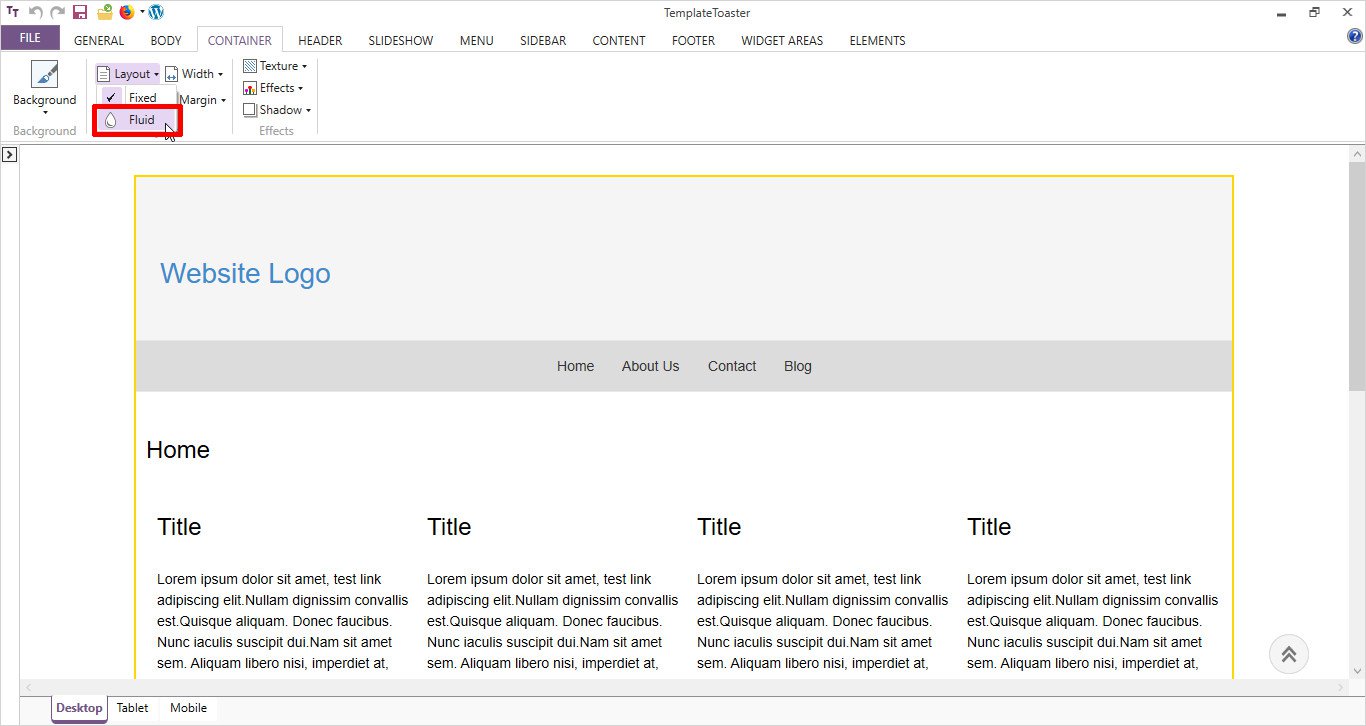Switch to Tablet preview mode
1366x726 pixels.
(132, 708)
